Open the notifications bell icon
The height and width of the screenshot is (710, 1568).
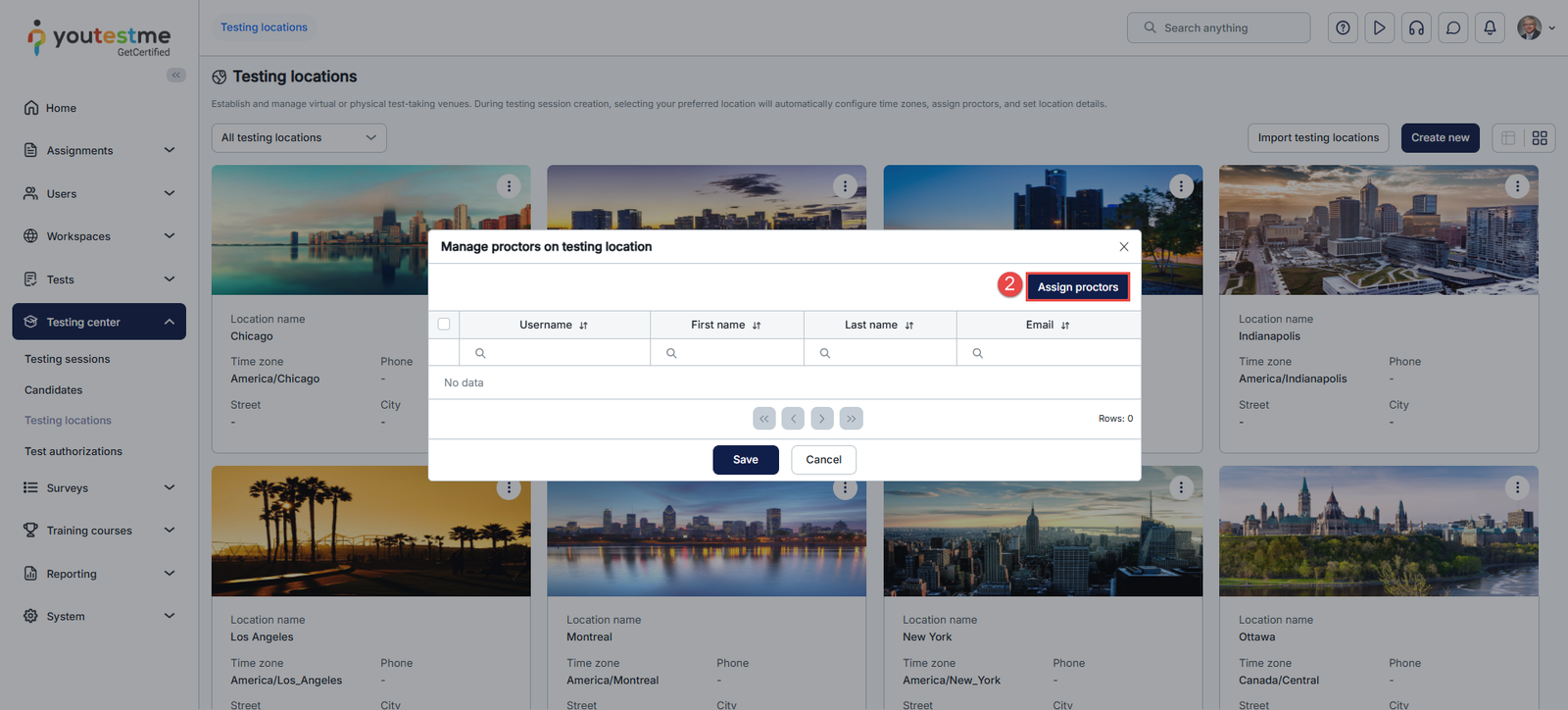(1490, 27)
